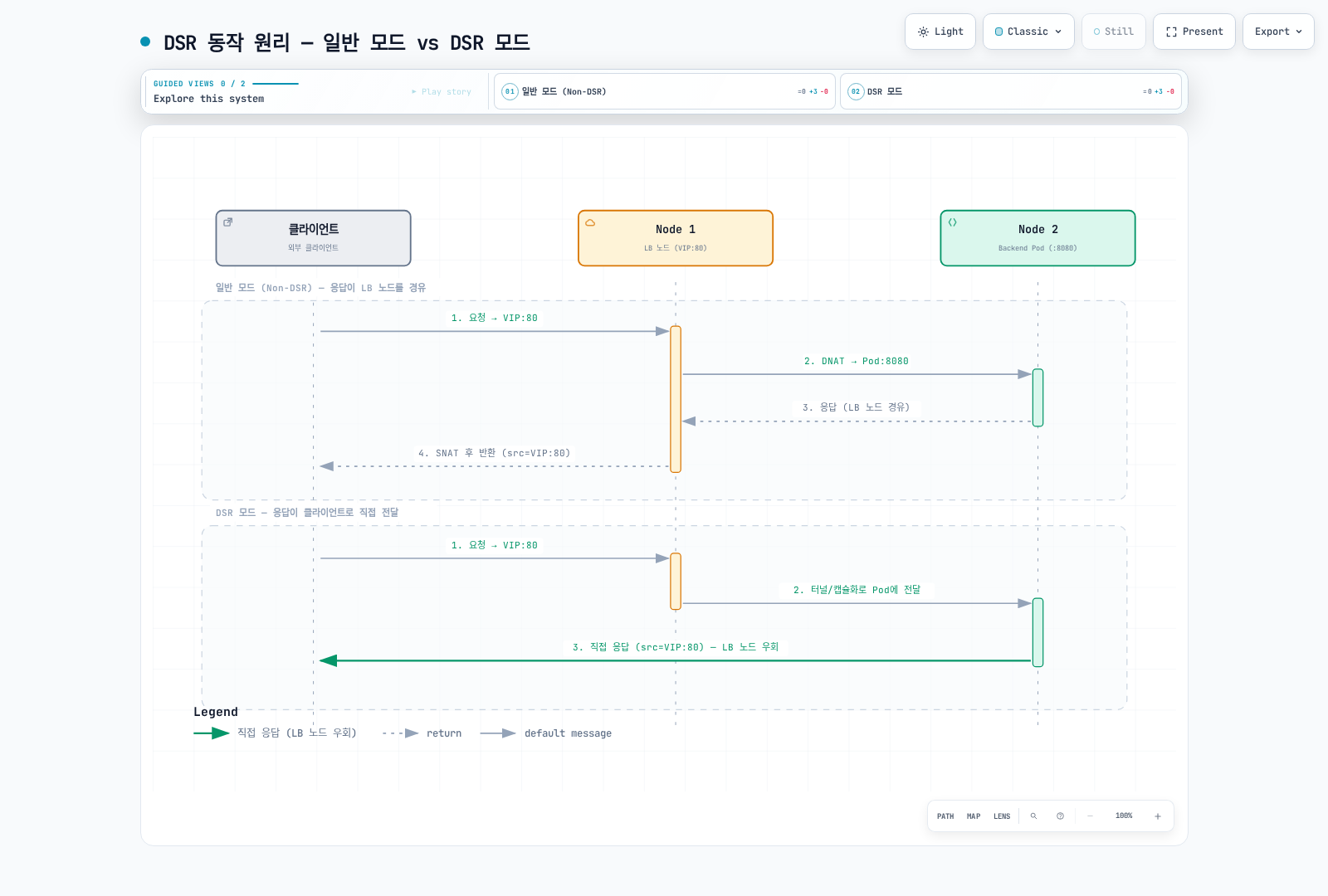Toggle the Still animation mode
1328x896 pixels.
[1113, 32]
